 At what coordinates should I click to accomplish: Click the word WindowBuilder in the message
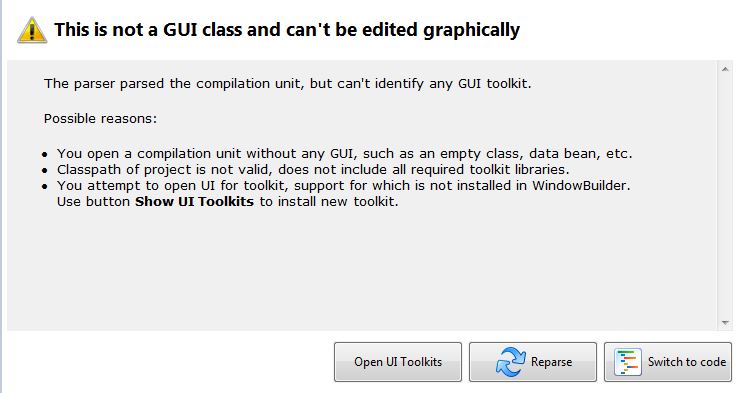click(580, 185)
